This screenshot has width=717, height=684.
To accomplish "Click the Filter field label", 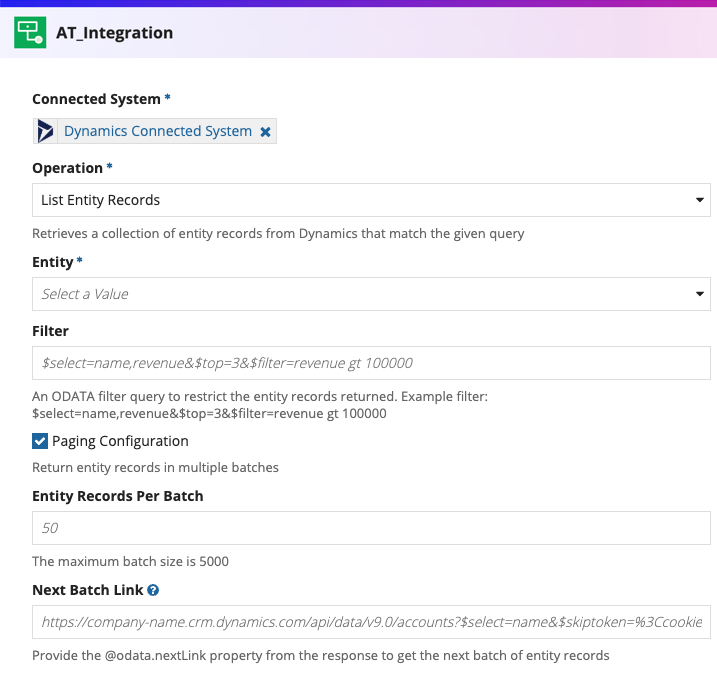I will pos(50,331).
